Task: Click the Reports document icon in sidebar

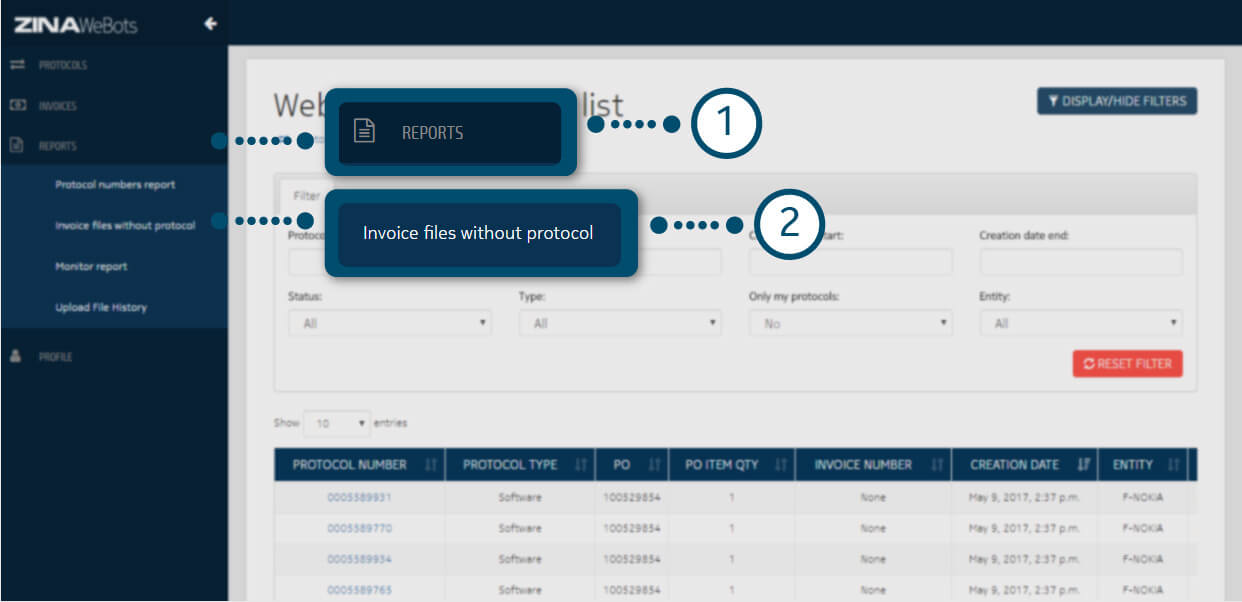Action: pos(16,145)
